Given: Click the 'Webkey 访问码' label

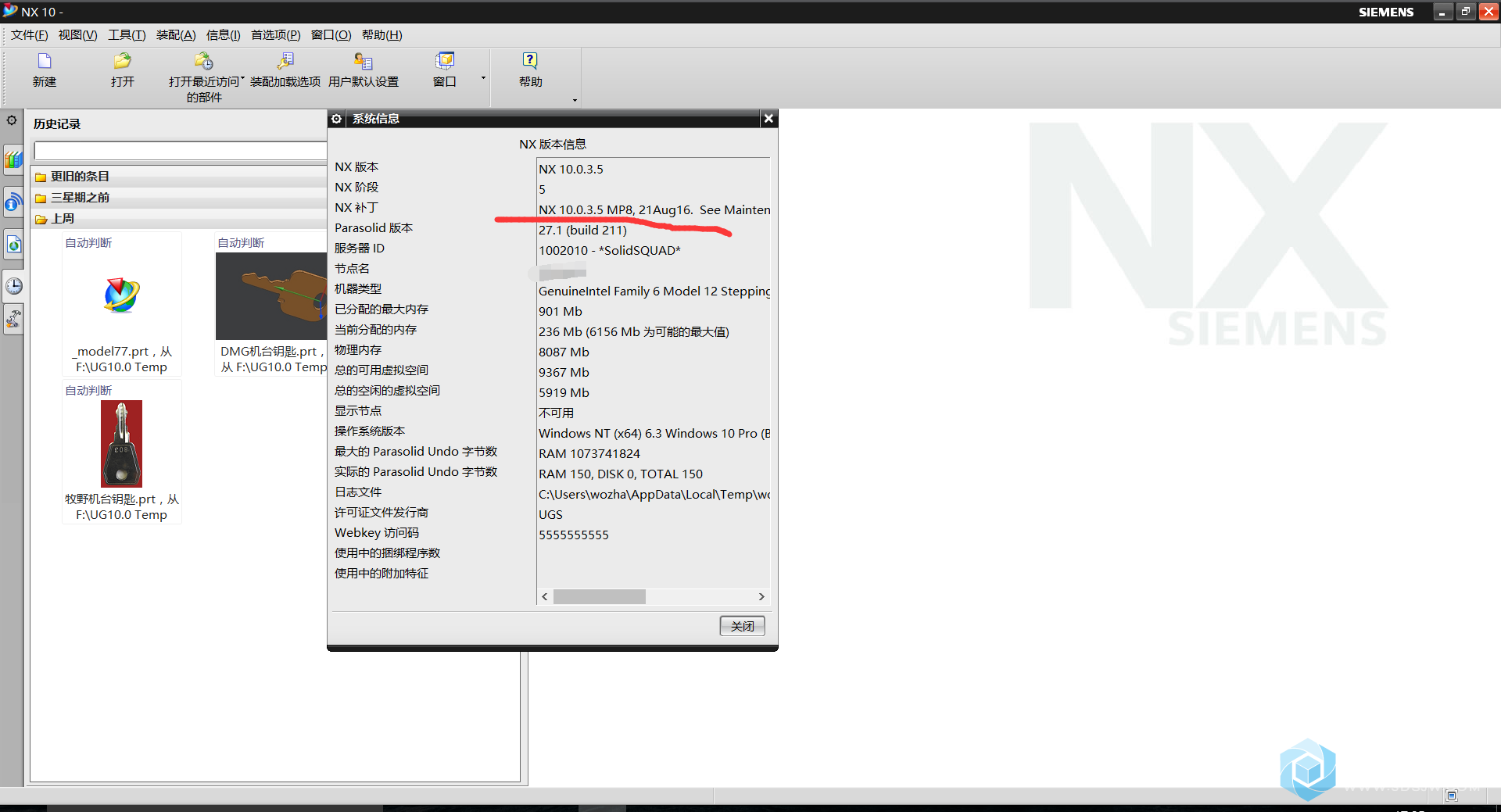Looking at the screenshot, I should (x=377, y=533).
